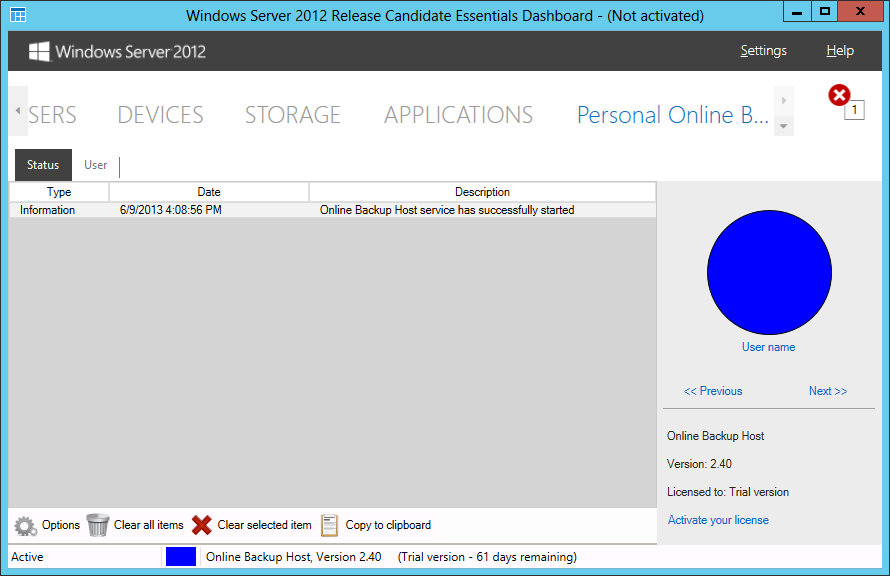Click 'Online Backup Host, Version 2.40' status text
This screenshot has width=890, height=576.
click(x=293, y=557)
